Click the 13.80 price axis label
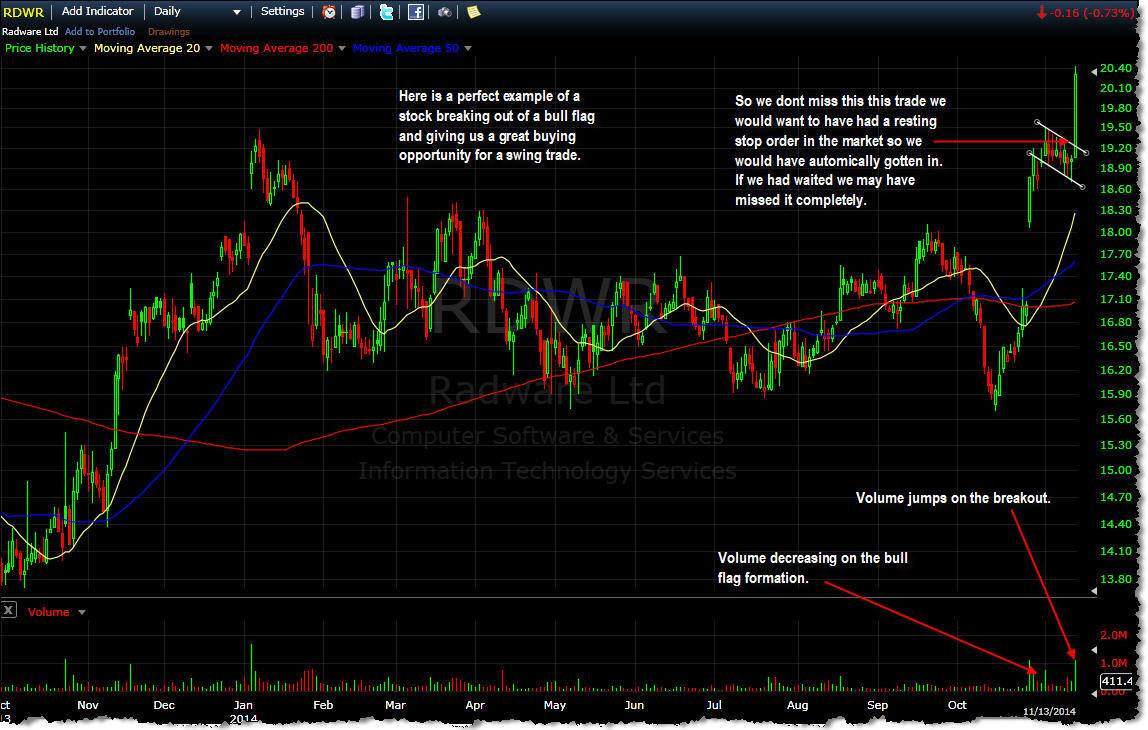 [1116, 578]
